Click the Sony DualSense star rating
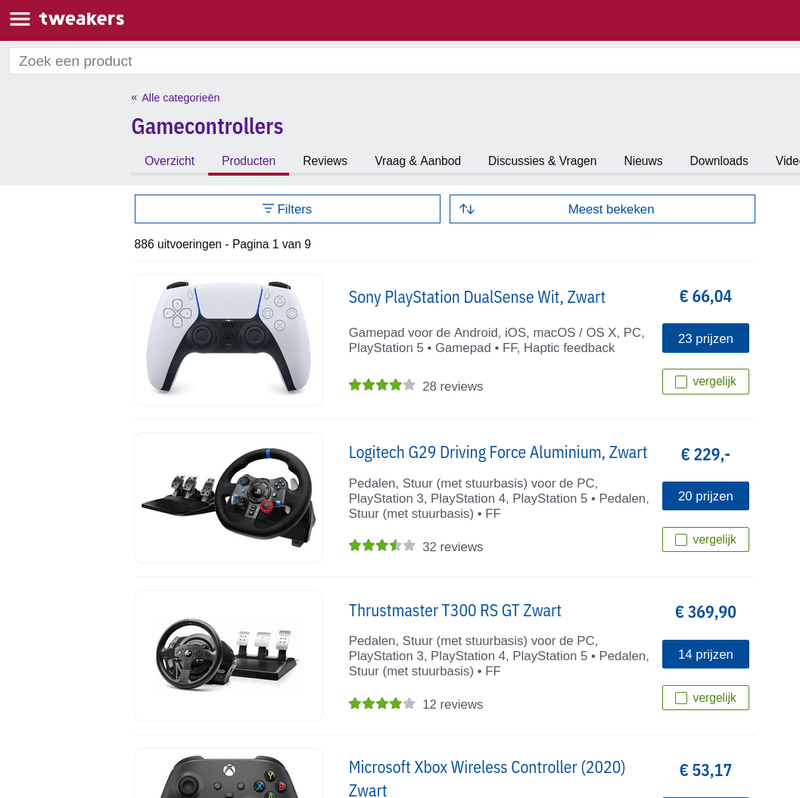 click(381, 385)
